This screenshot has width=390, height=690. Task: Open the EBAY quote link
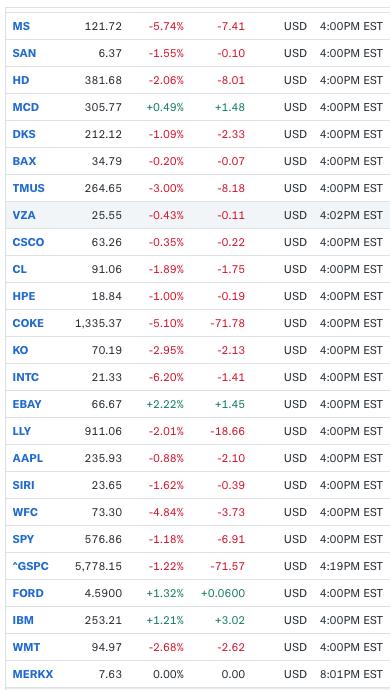[27, 404]
